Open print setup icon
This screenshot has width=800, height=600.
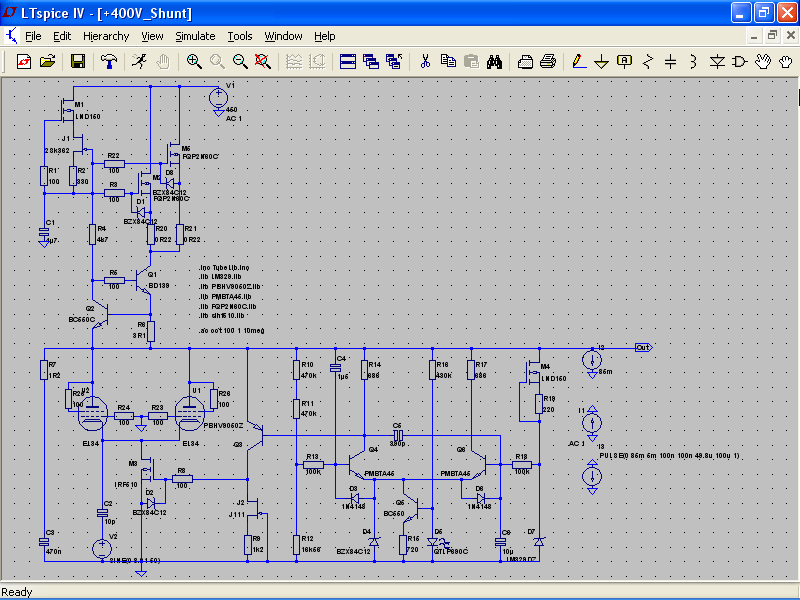pos(525,62)
